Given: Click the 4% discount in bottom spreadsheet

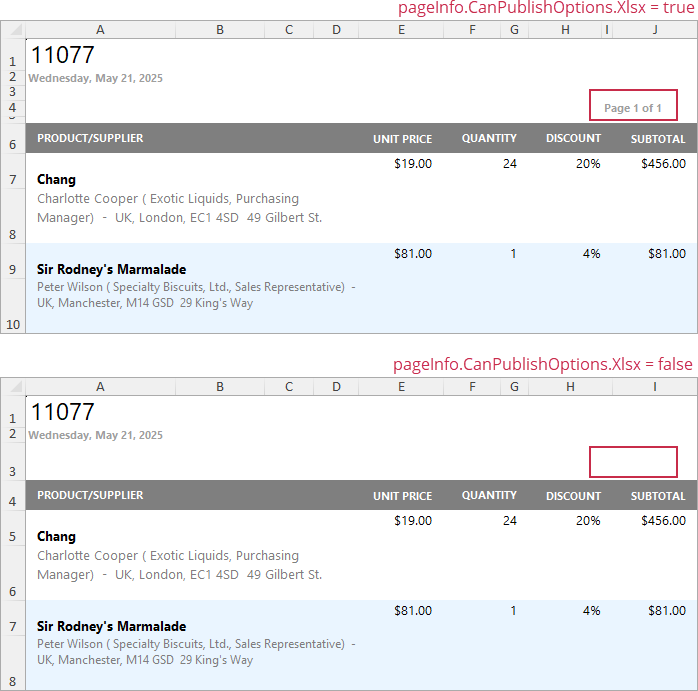Looking at the screenshot, I should [x=591, y=611].
